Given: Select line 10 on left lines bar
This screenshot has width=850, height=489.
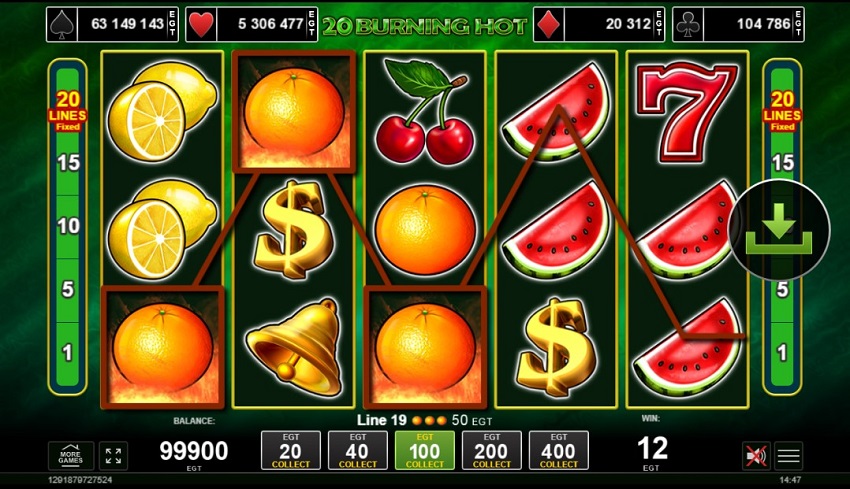Looking at the screenshot, I should [x=68, y=226].
